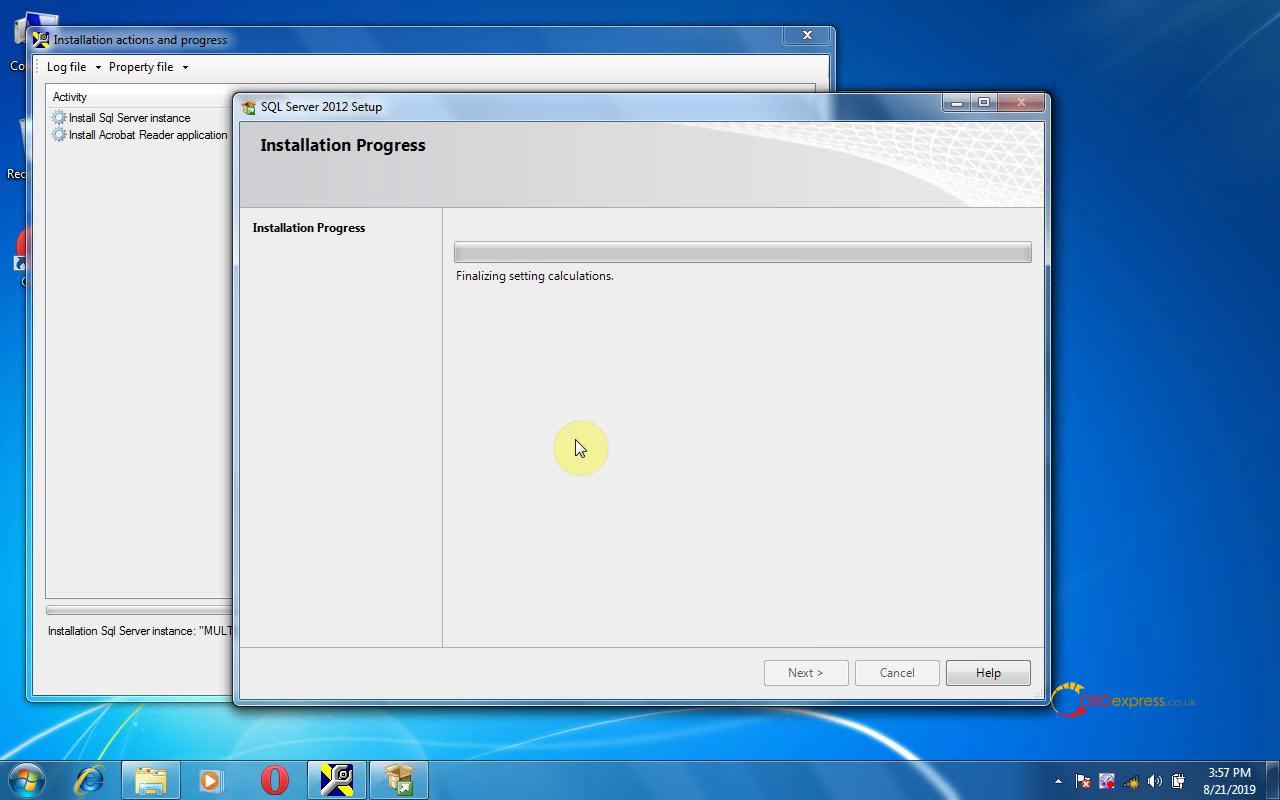Click the installation progress bar
The width and height of the screenshot is (1280, 800).
(x=742, y=253)
